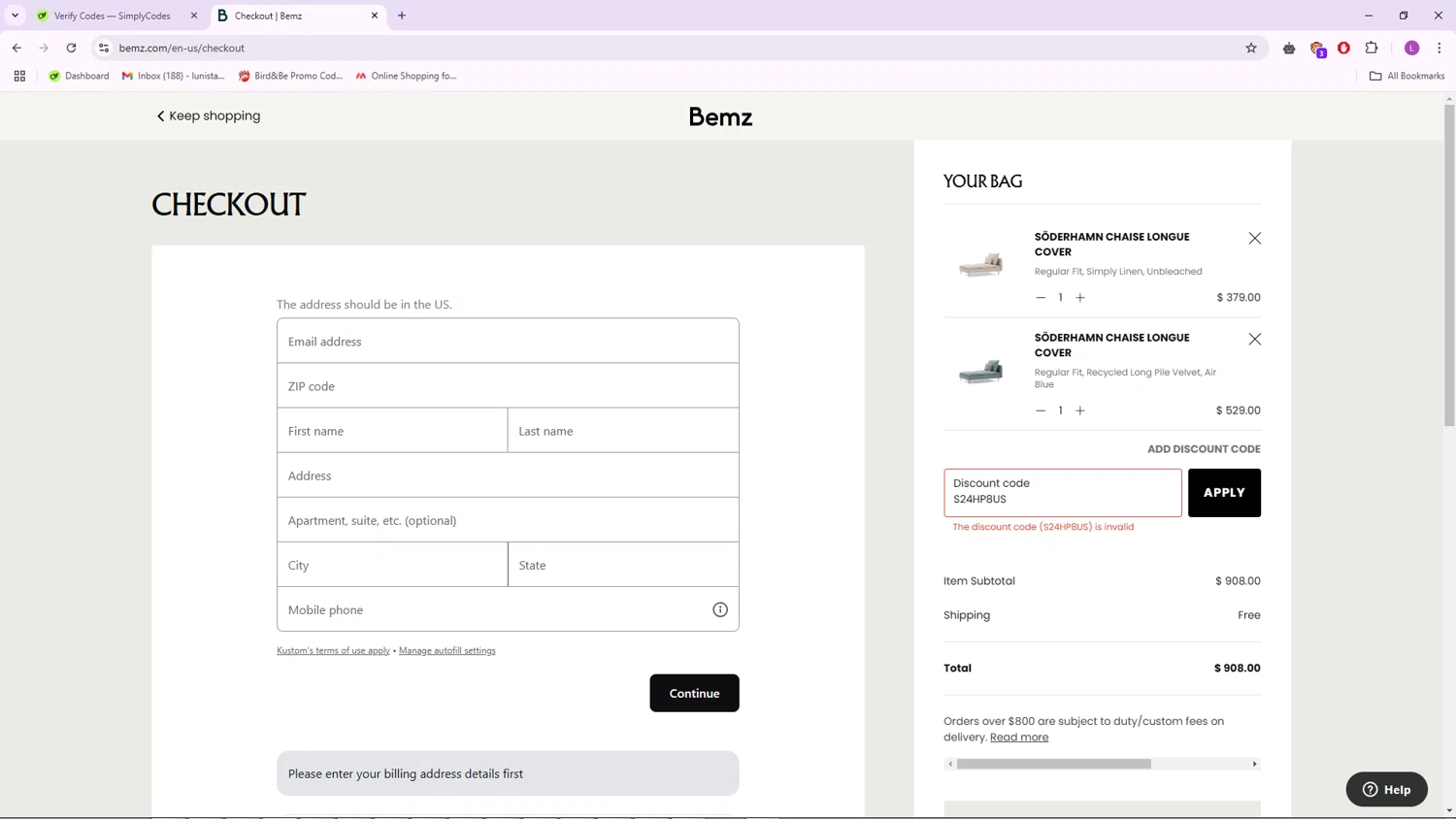Open the Read more duty fees link
1456x819 pixels.
tap(1019, 737)
